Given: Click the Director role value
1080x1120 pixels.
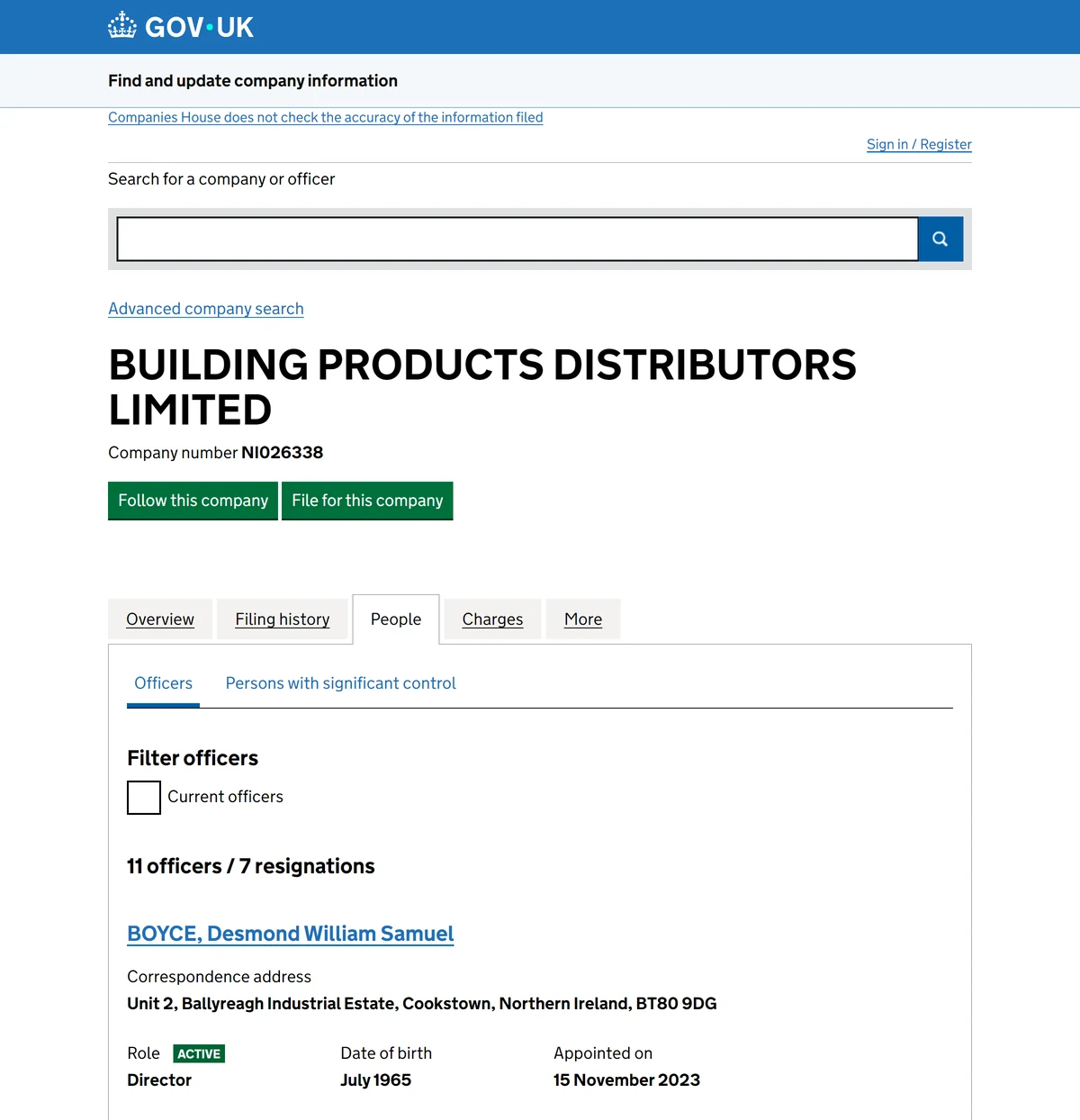Looking at the screenshot, I should point(159,1080).
